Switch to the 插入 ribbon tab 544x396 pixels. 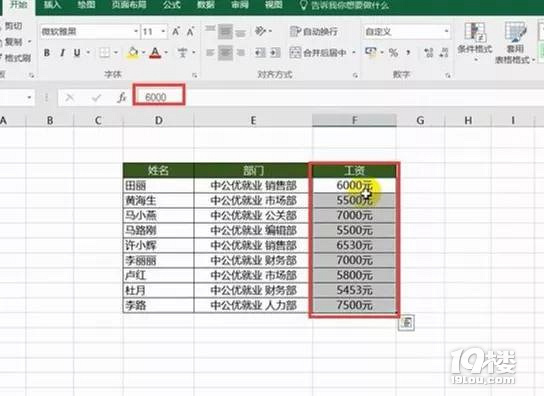pos(52,5)
